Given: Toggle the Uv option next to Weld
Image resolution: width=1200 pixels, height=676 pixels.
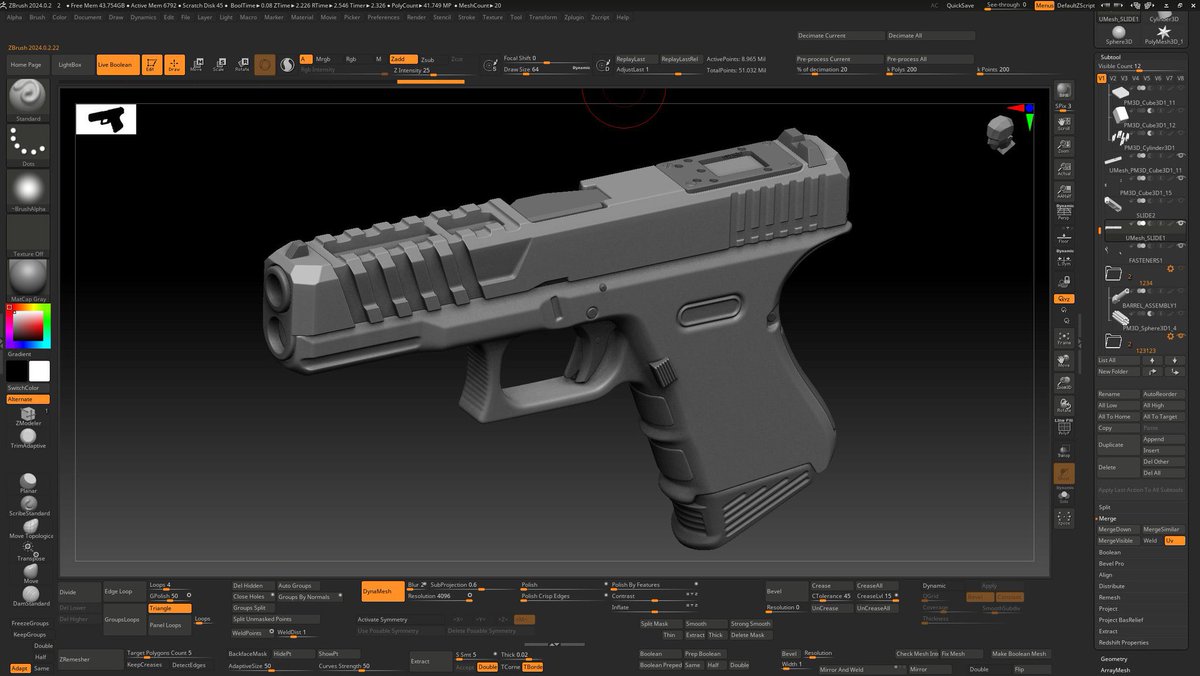Looking at the screenshot, I should pos(1175,540).
